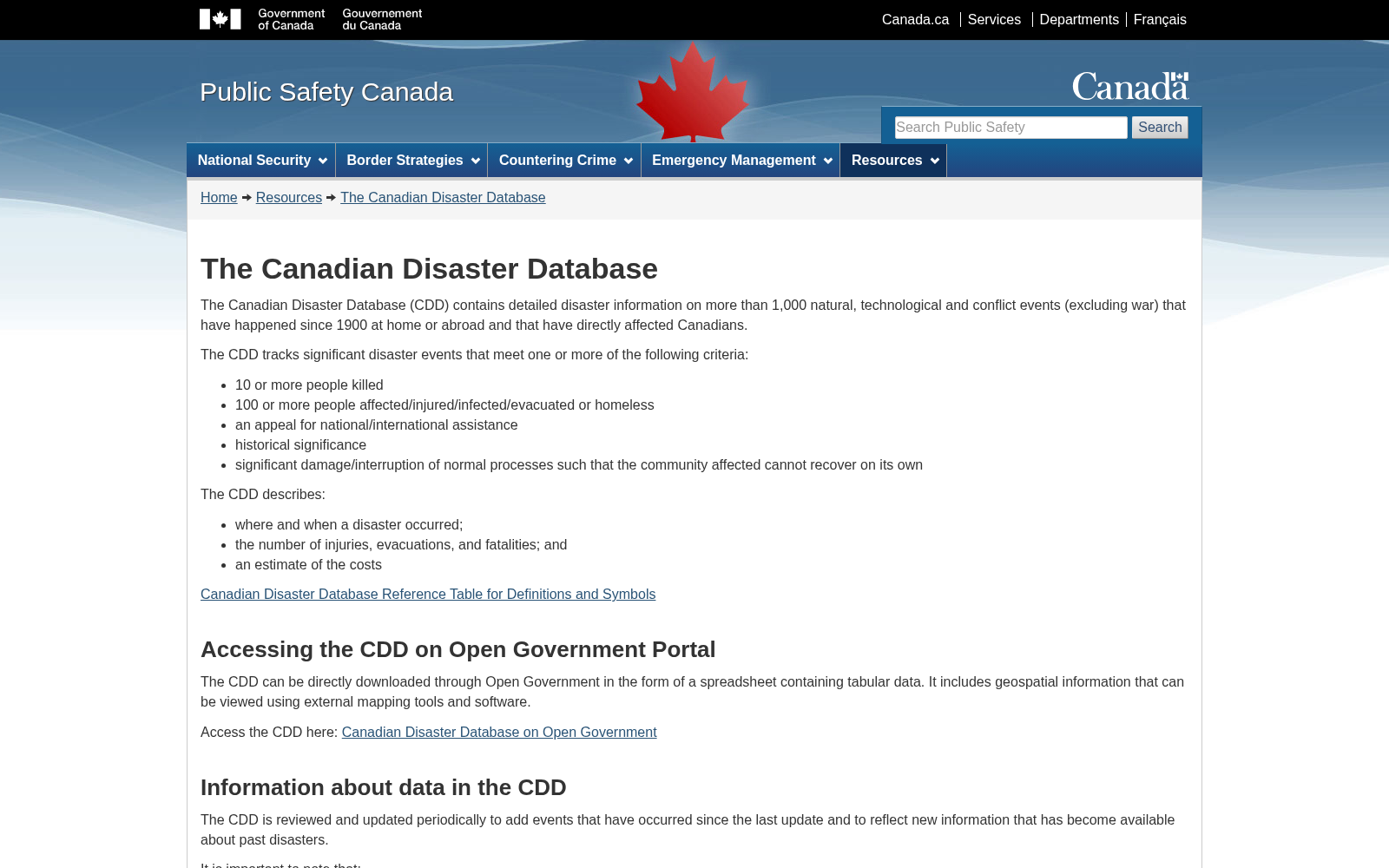The image size is (1389, 868).
Task: Click '100 or more people affected' list item
Action: pos(444,405)
